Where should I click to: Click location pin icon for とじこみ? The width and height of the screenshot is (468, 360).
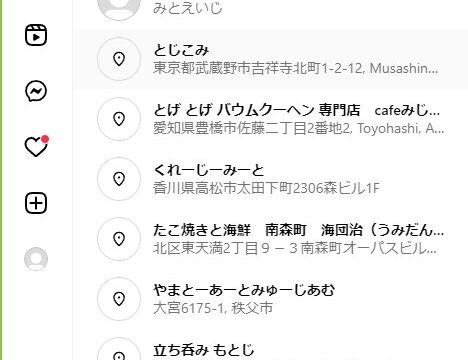[x=119, y=59]
